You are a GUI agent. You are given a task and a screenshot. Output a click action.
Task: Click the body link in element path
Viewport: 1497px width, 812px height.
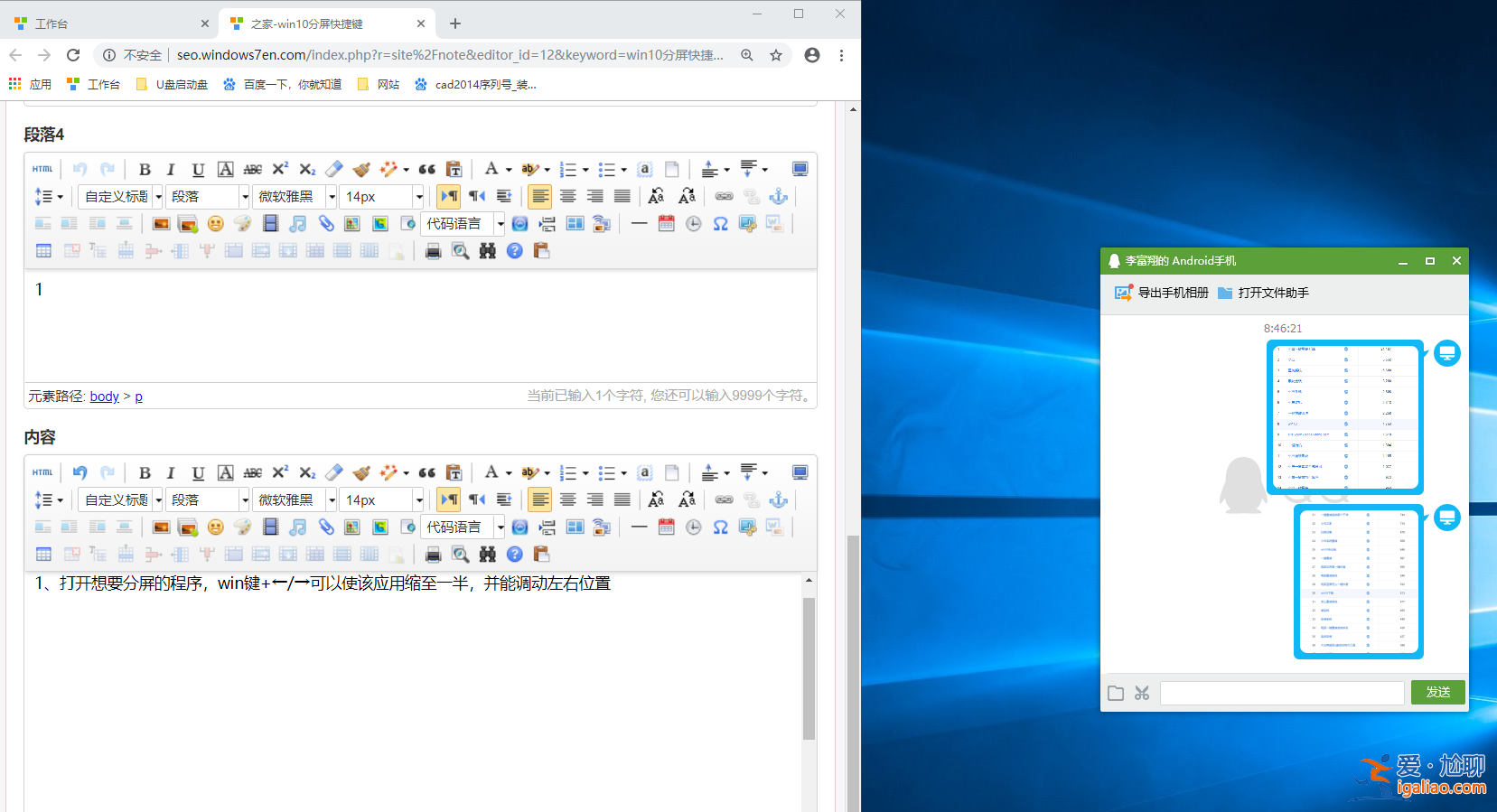coord(104,397)
